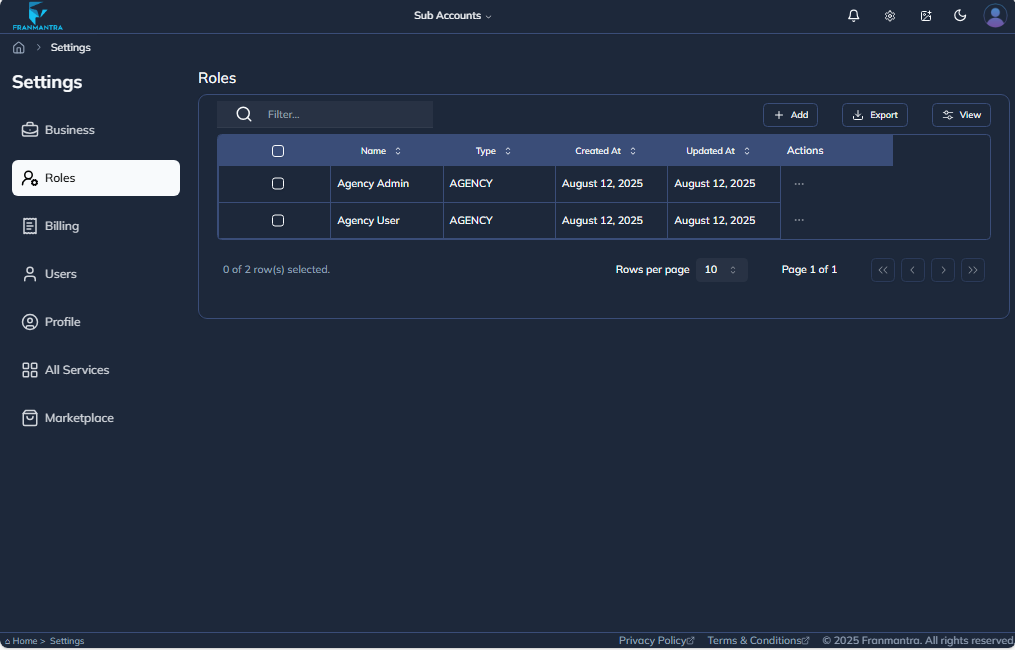
Task: Open the Profile section icon
Action: [x=28, y=321]
